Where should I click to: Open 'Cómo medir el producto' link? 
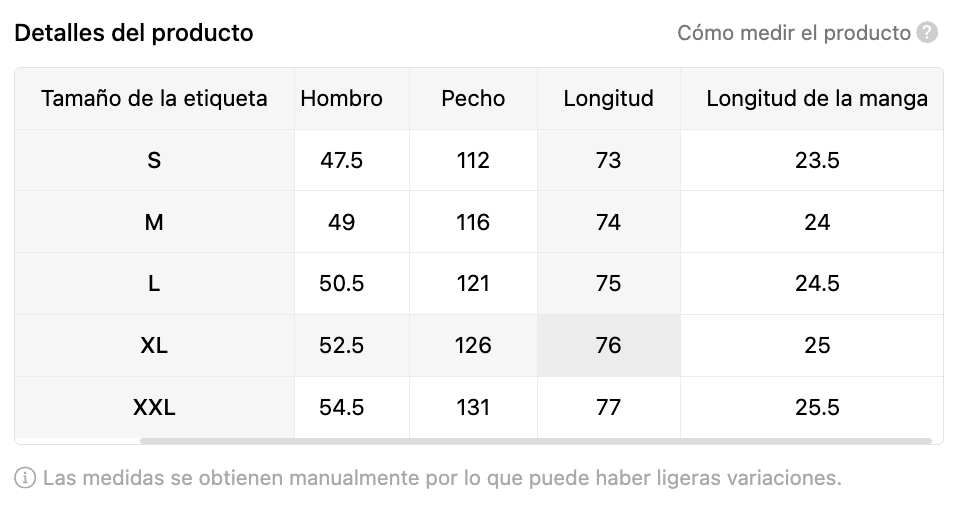(x=794, y=33)
